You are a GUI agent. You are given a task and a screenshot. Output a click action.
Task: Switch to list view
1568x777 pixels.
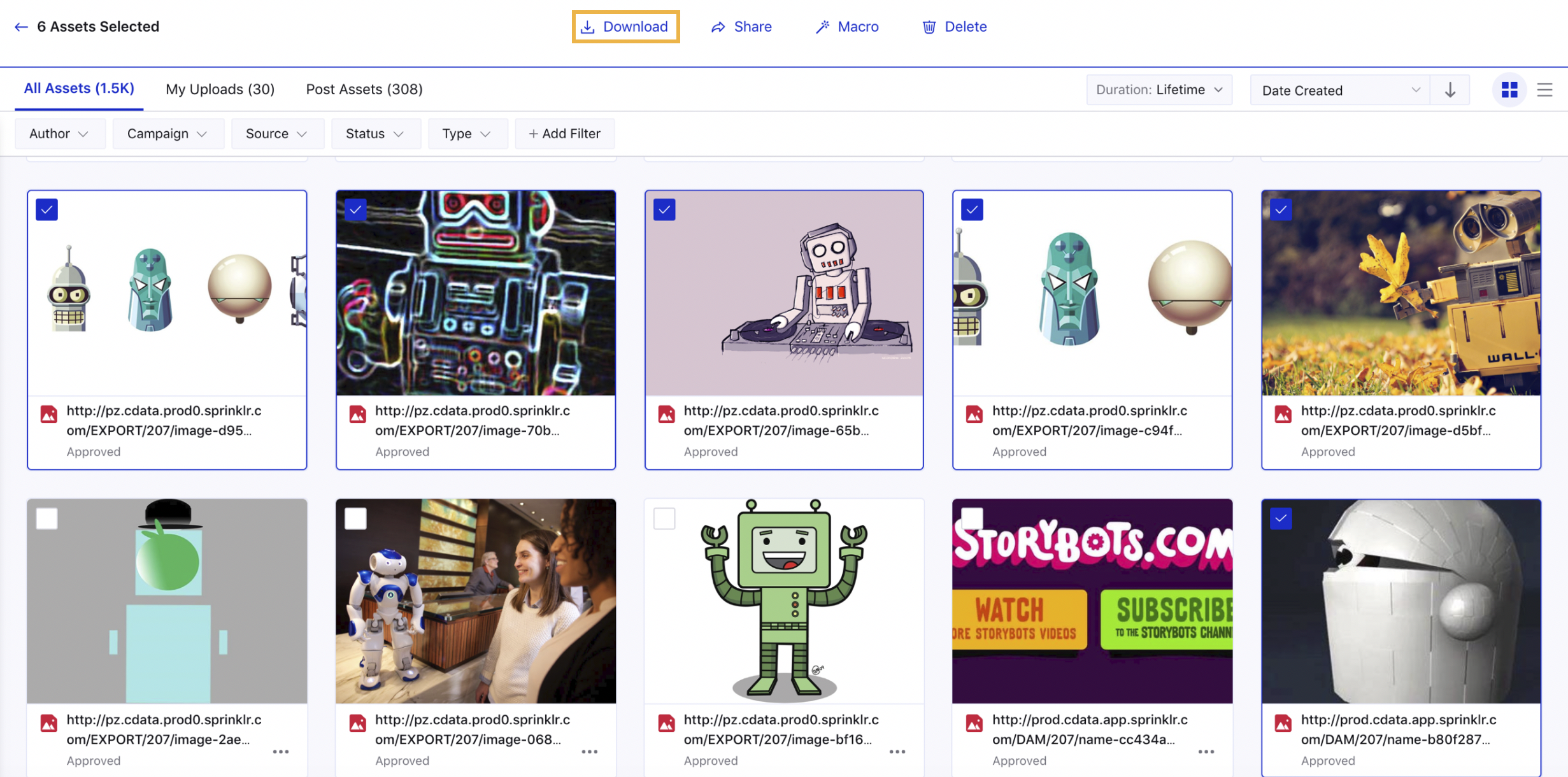click(1544, 90)
